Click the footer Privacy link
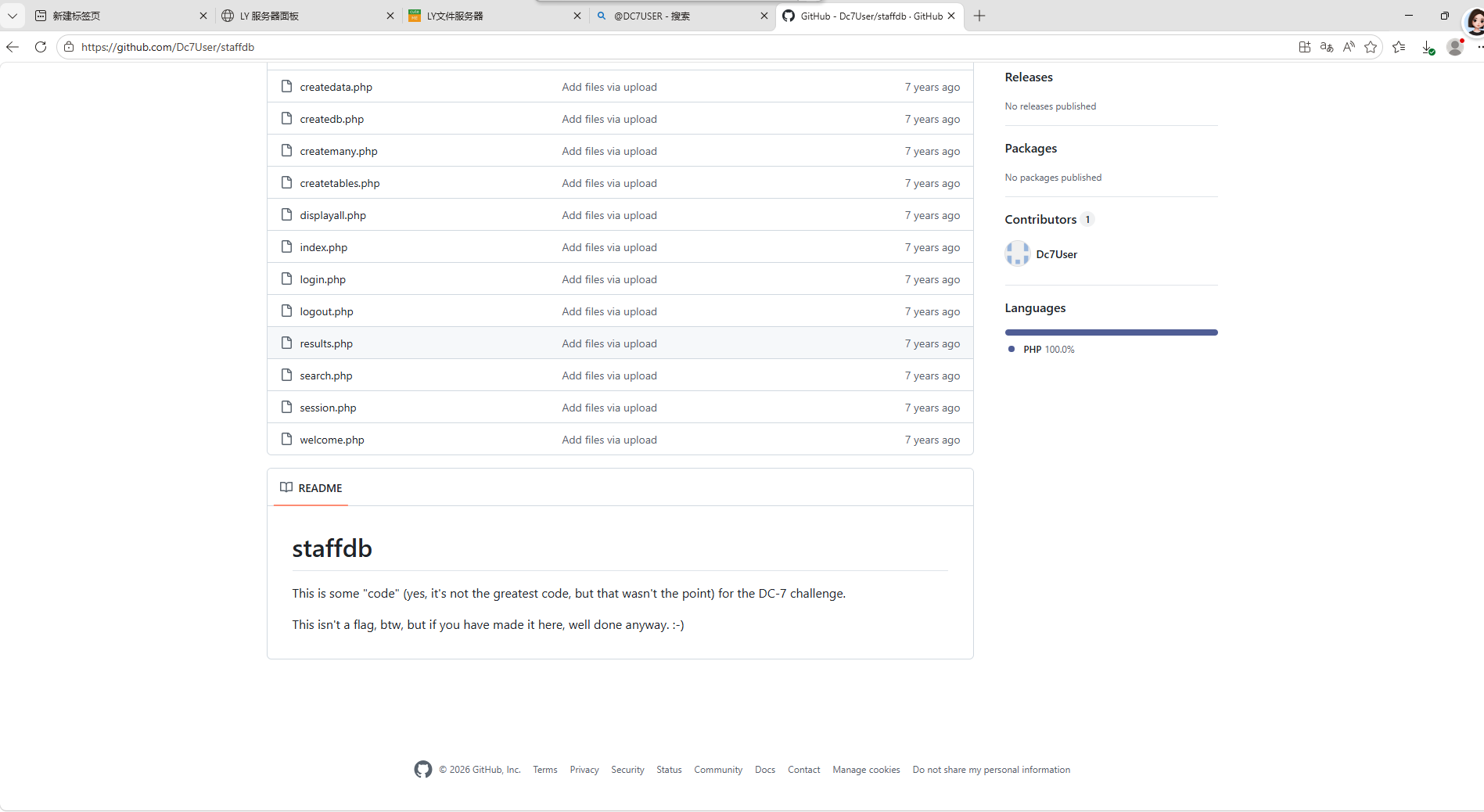Viewport: 1484px width, 812px height. click(584, 770)
